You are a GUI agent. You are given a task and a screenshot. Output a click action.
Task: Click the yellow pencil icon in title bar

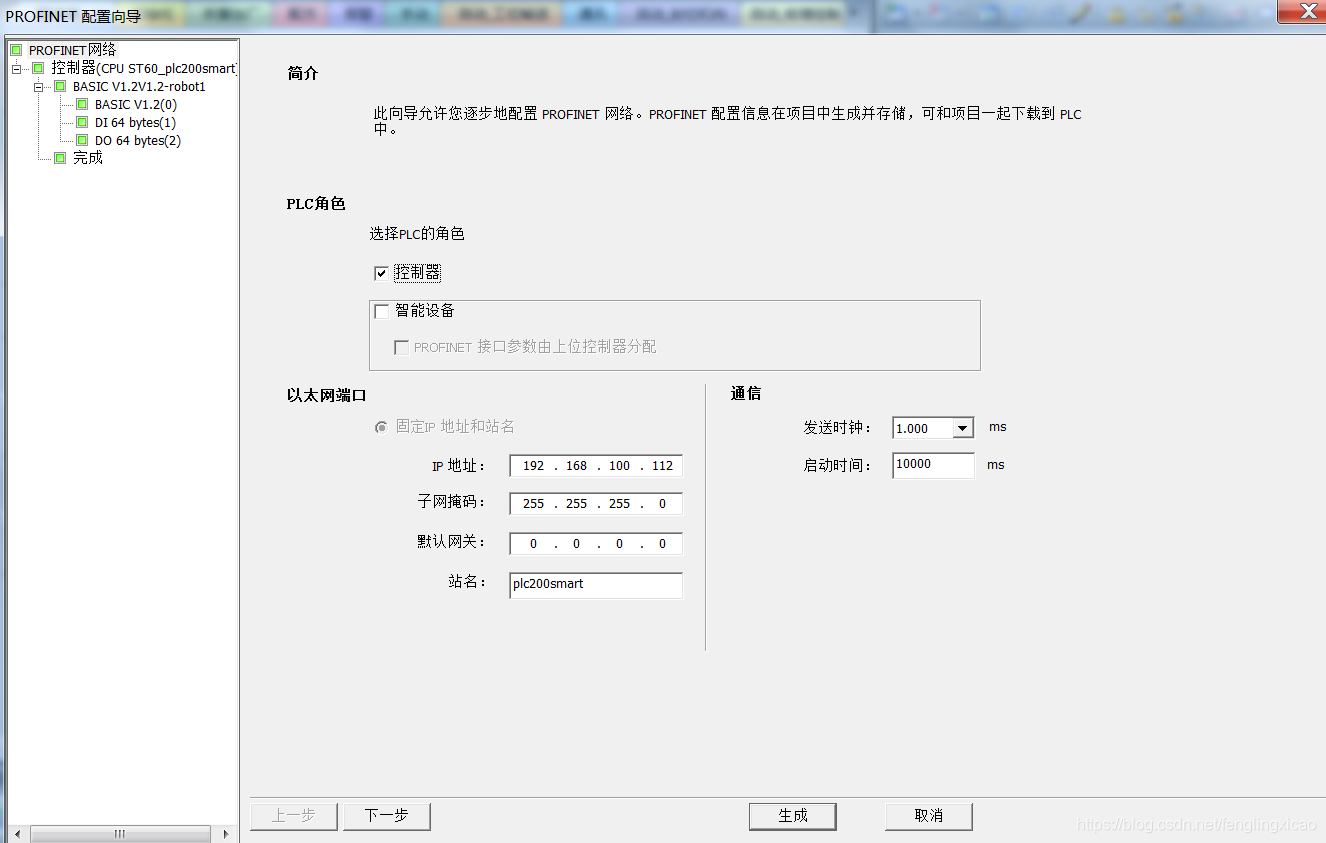(1078, 15)
